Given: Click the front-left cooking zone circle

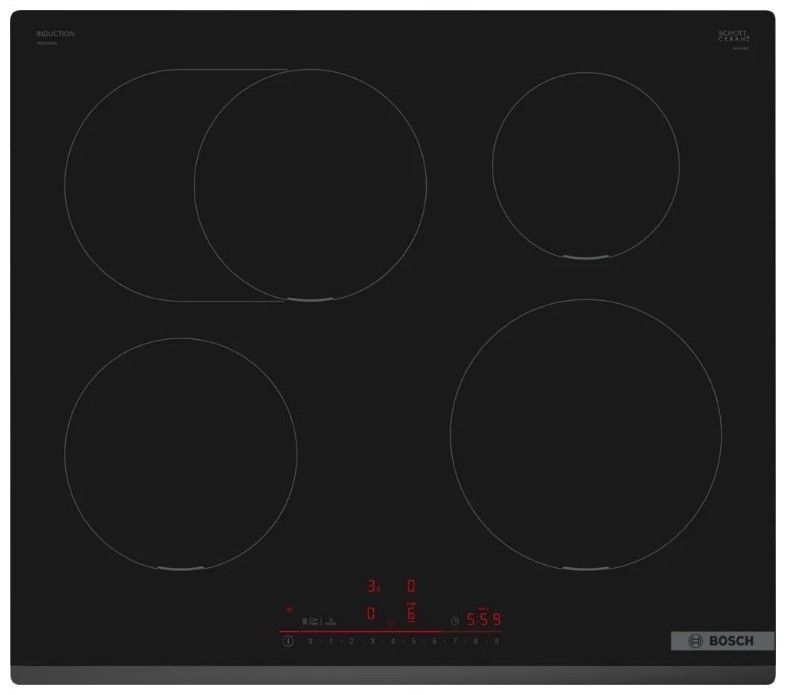Looking at the screenshot, I should click(181, 453).
